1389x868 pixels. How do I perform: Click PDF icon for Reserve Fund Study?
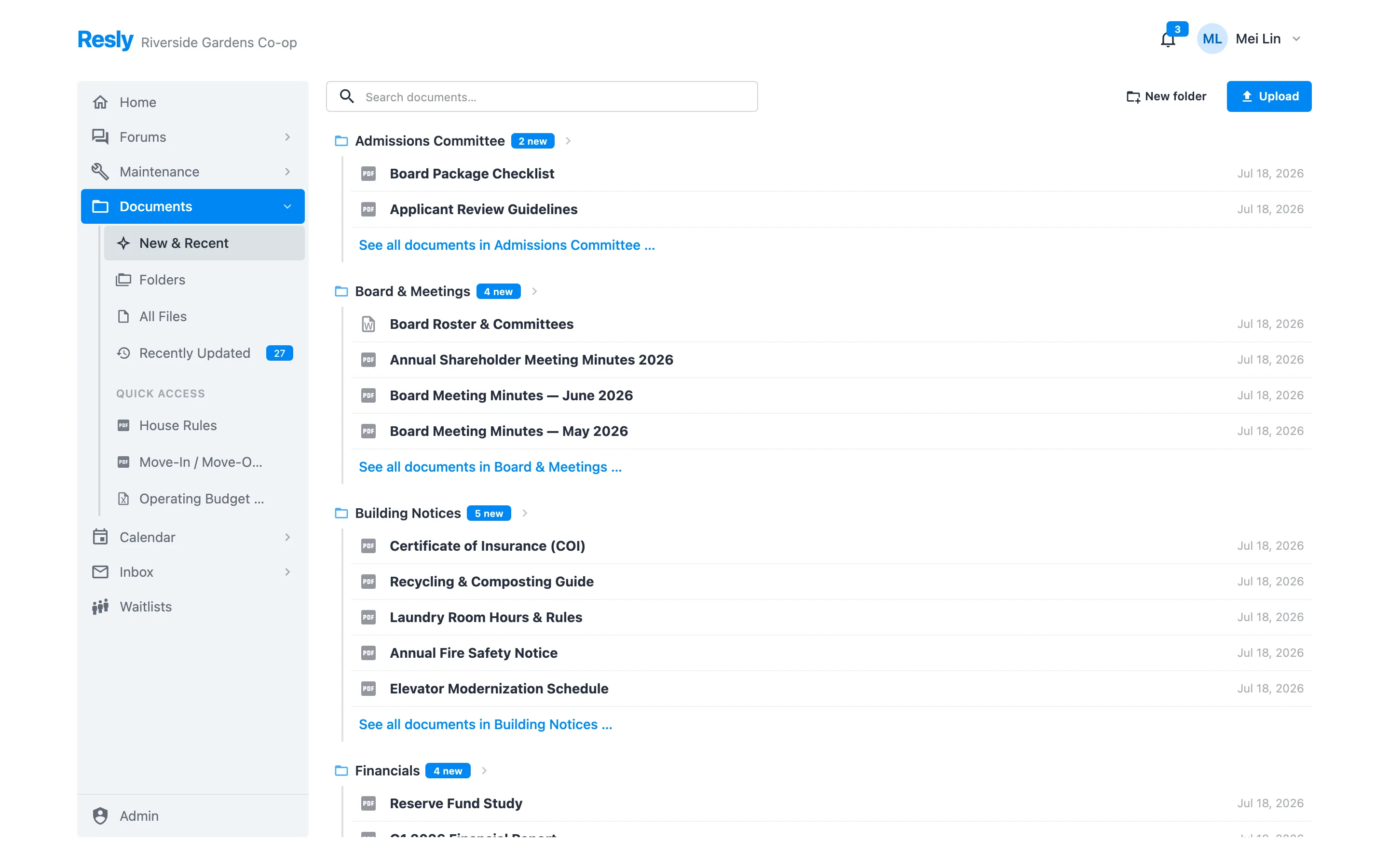[x=368, y=803]
